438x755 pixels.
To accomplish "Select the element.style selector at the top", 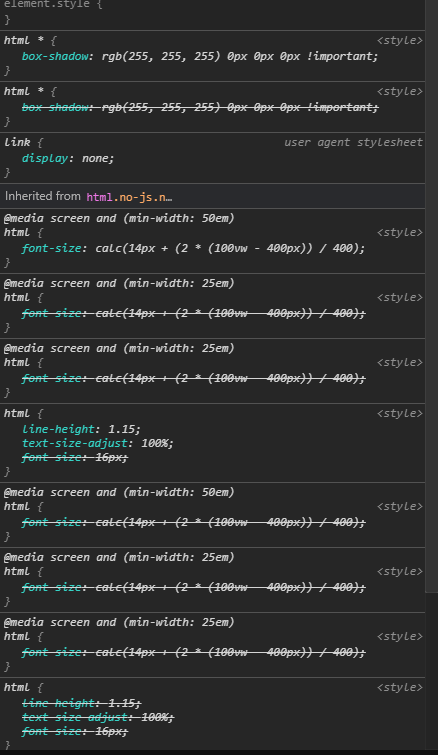I will pos(46,4).
